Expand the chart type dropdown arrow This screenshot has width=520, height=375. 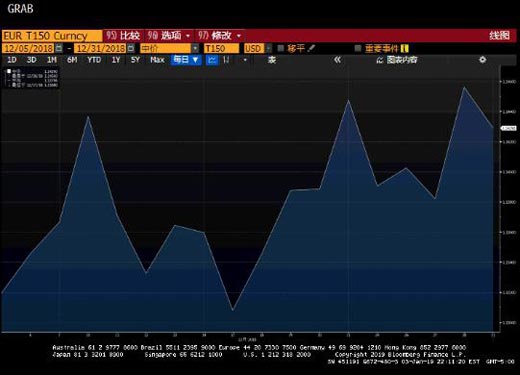(x=245, y=60)
